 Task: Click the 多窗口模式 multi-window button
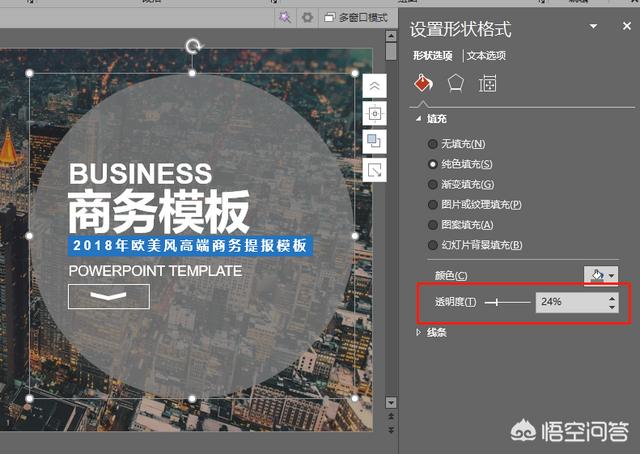356,18
